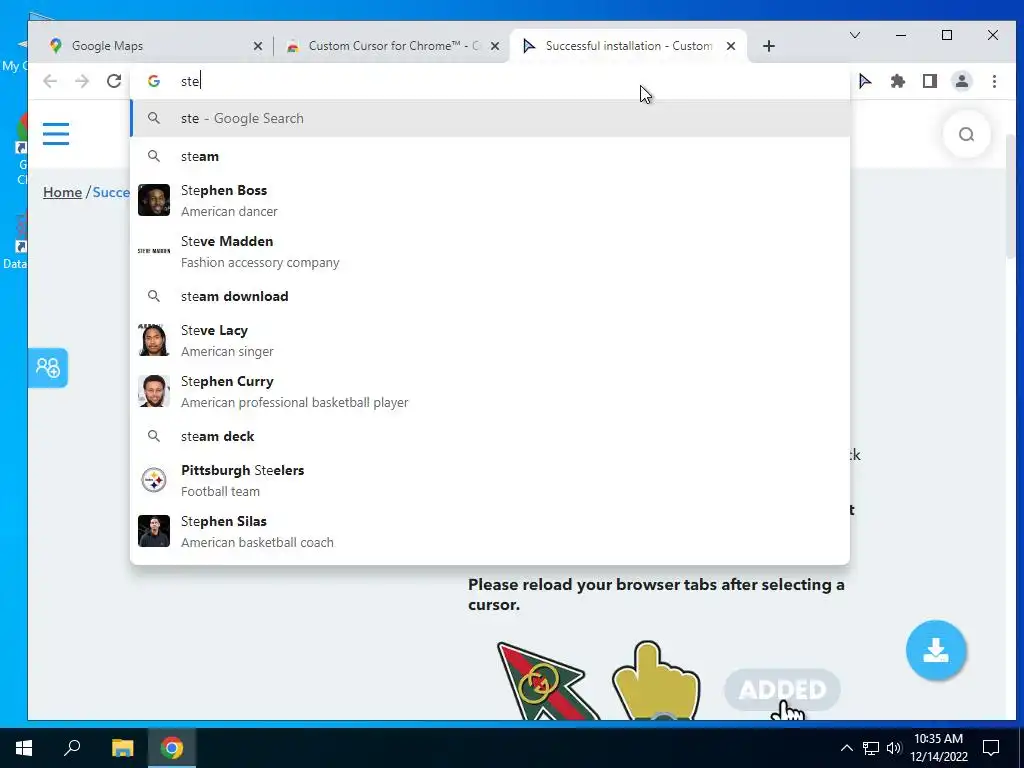The image size is (1024, 768).
Task: Click the page search magnifier button
Action: coord(967,135)
